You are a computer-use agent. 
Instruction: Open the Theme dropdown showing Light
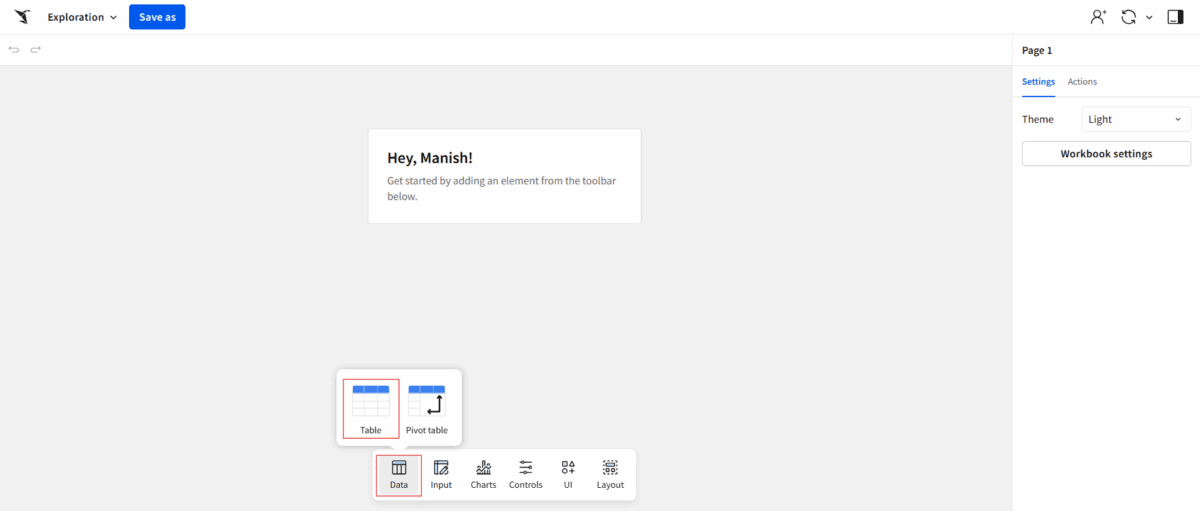1136,119
